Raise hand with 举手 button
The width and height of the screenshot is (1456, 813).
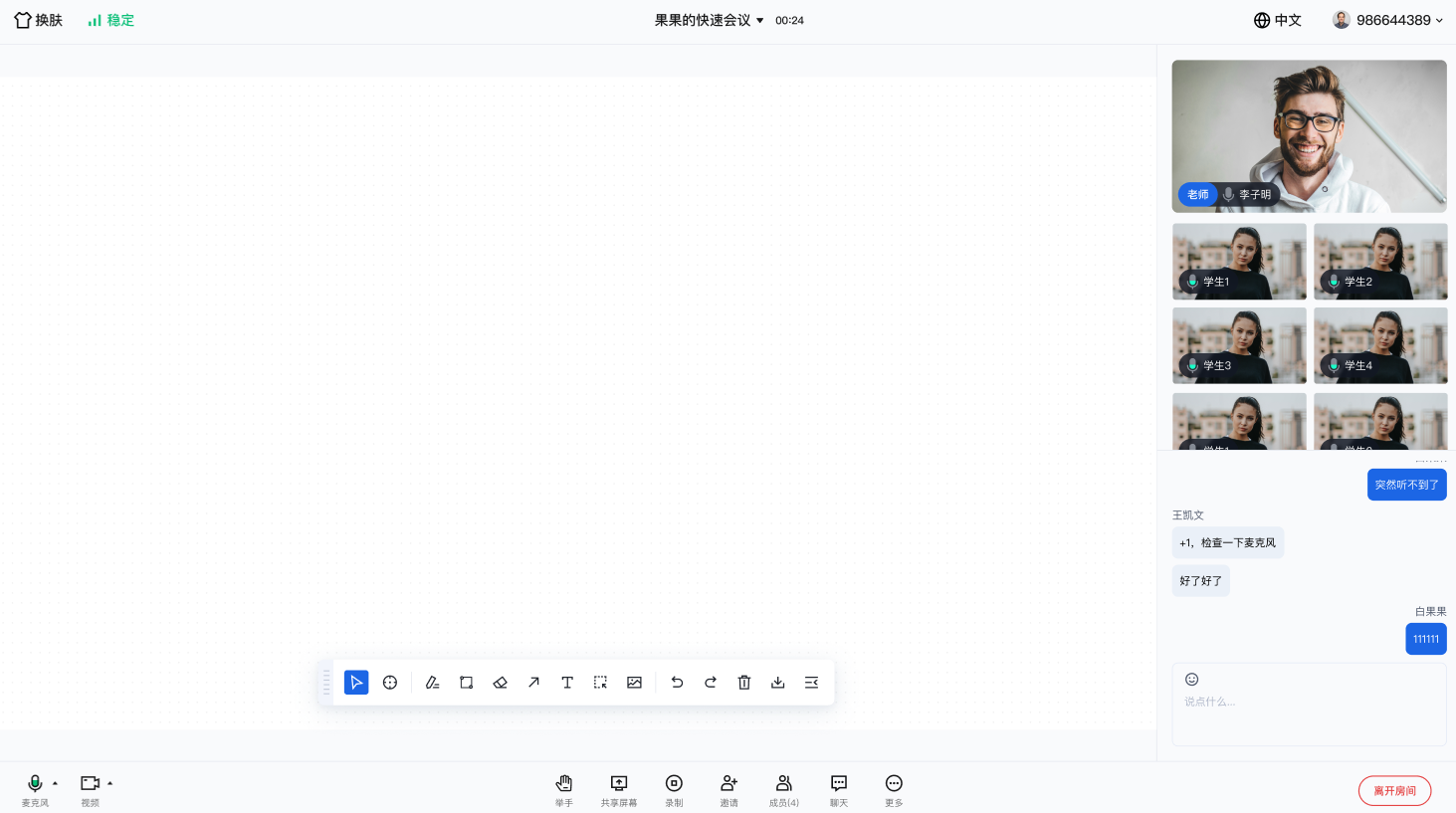point(564,790)
